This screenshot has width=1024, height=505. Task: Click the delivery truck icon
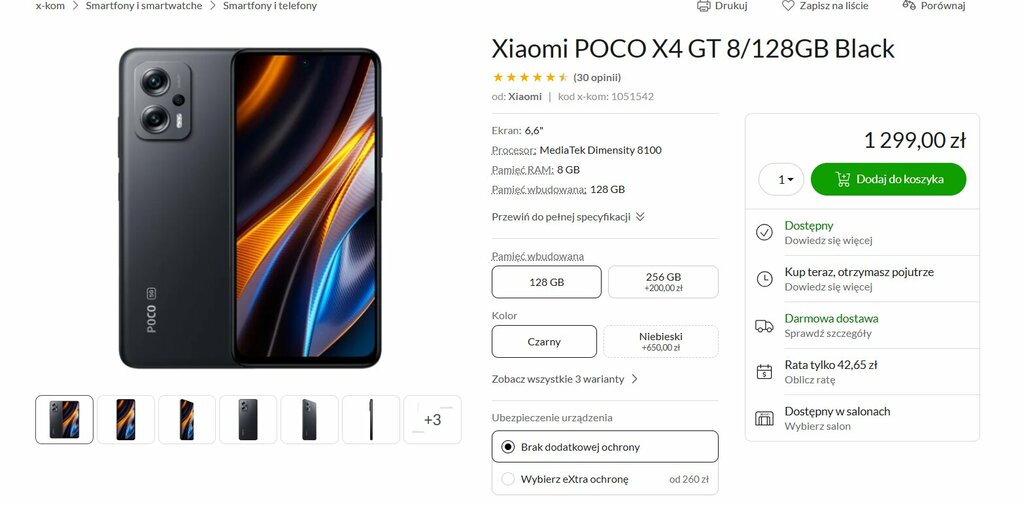(x=764, y=325)
